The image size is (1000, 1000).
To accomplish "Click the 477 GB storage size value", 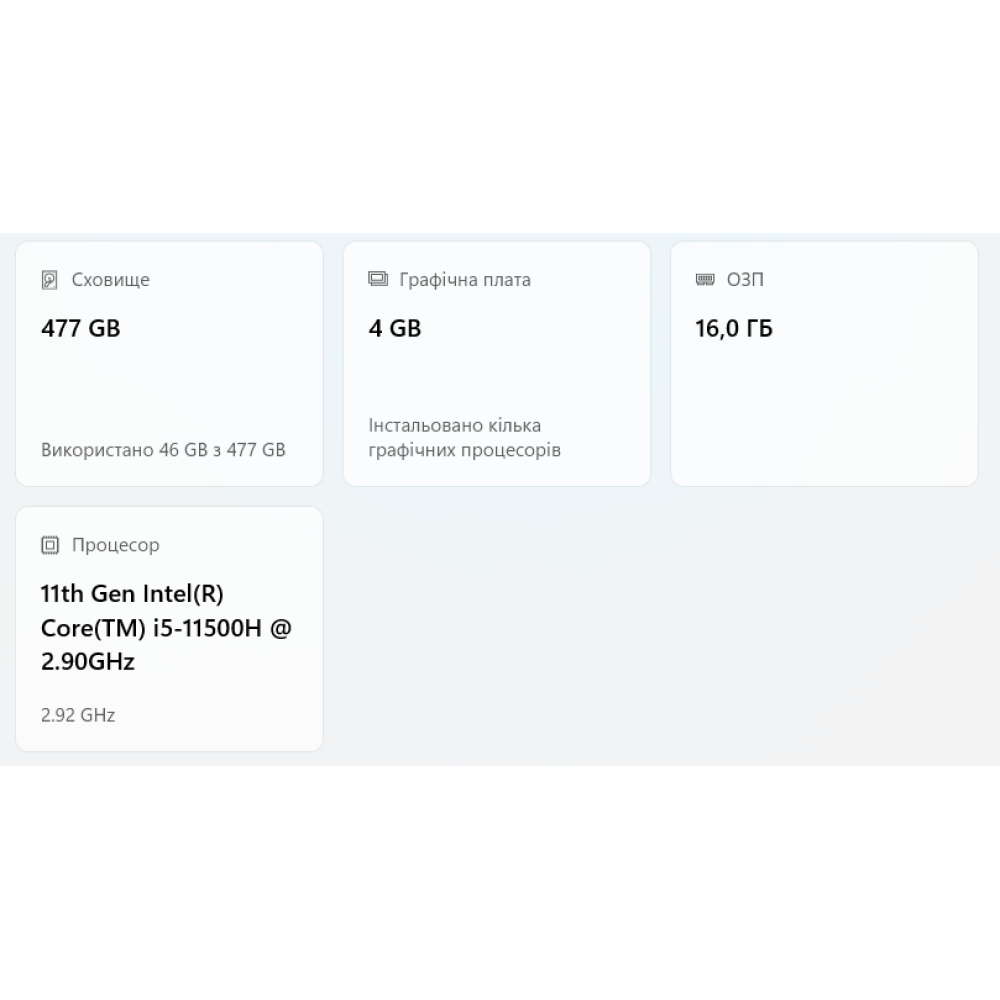I will click(81, 329).
